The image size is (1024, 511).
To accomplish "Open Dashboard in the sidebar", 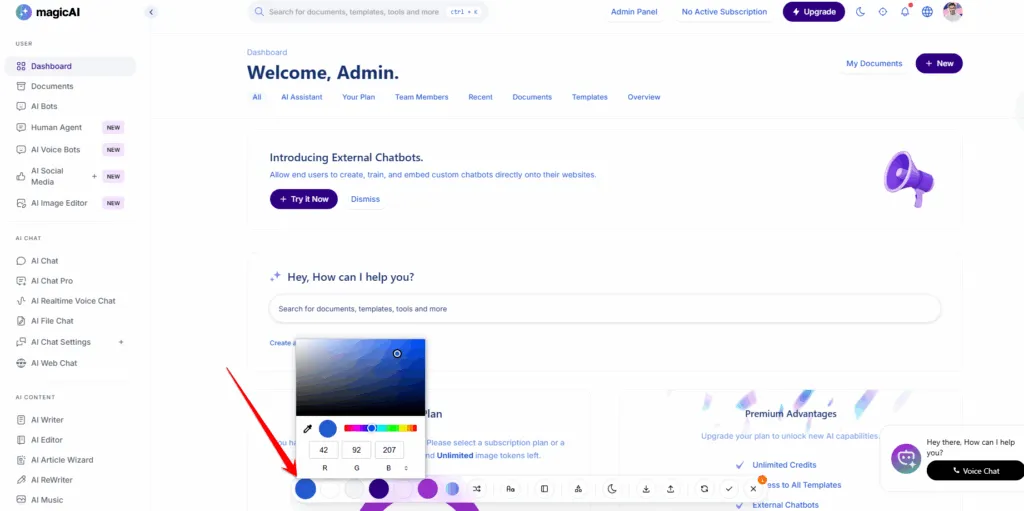I will click(x=70, y=66).
